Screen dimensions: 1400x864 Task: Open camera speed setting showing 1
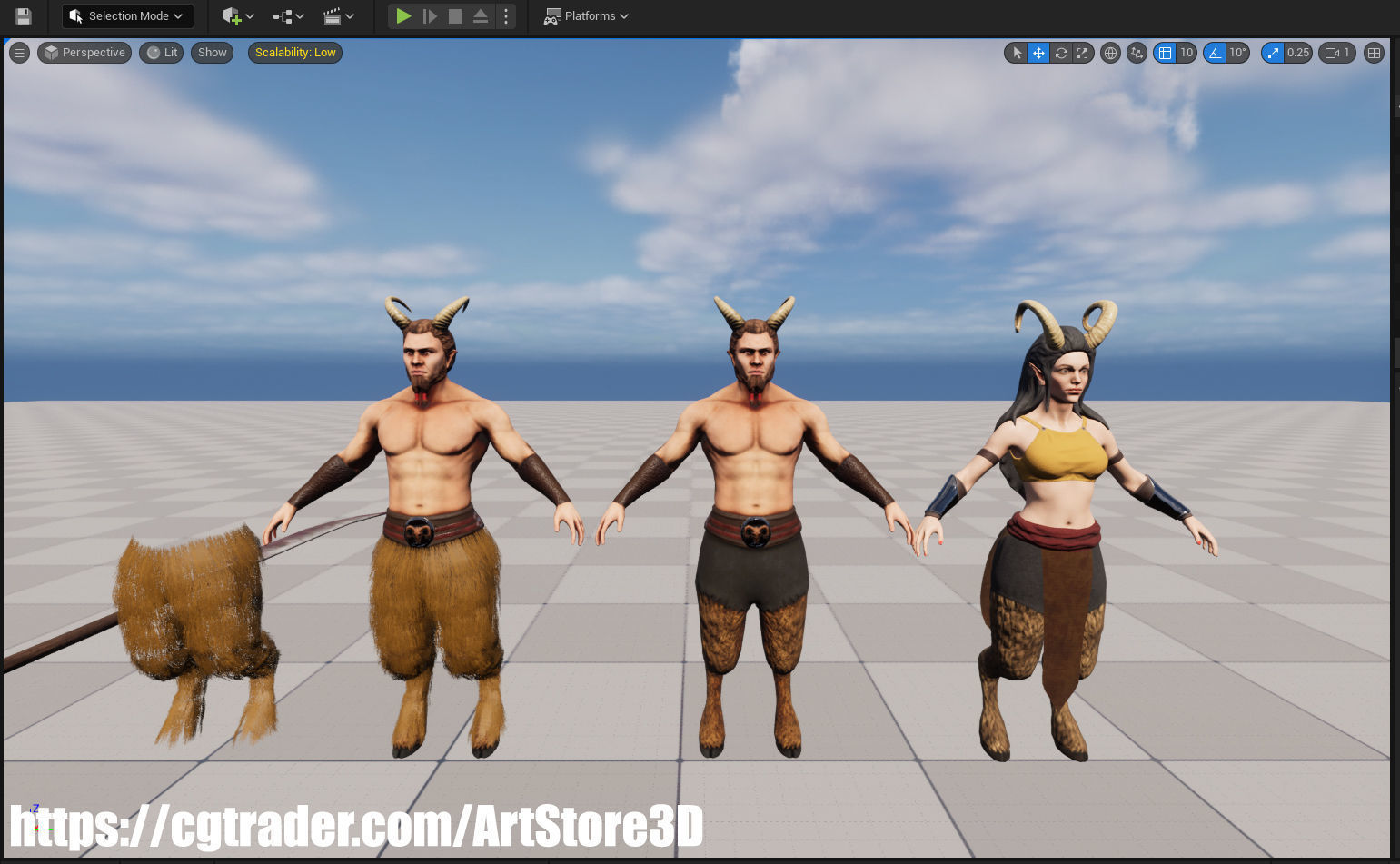tap(1337, 53)
